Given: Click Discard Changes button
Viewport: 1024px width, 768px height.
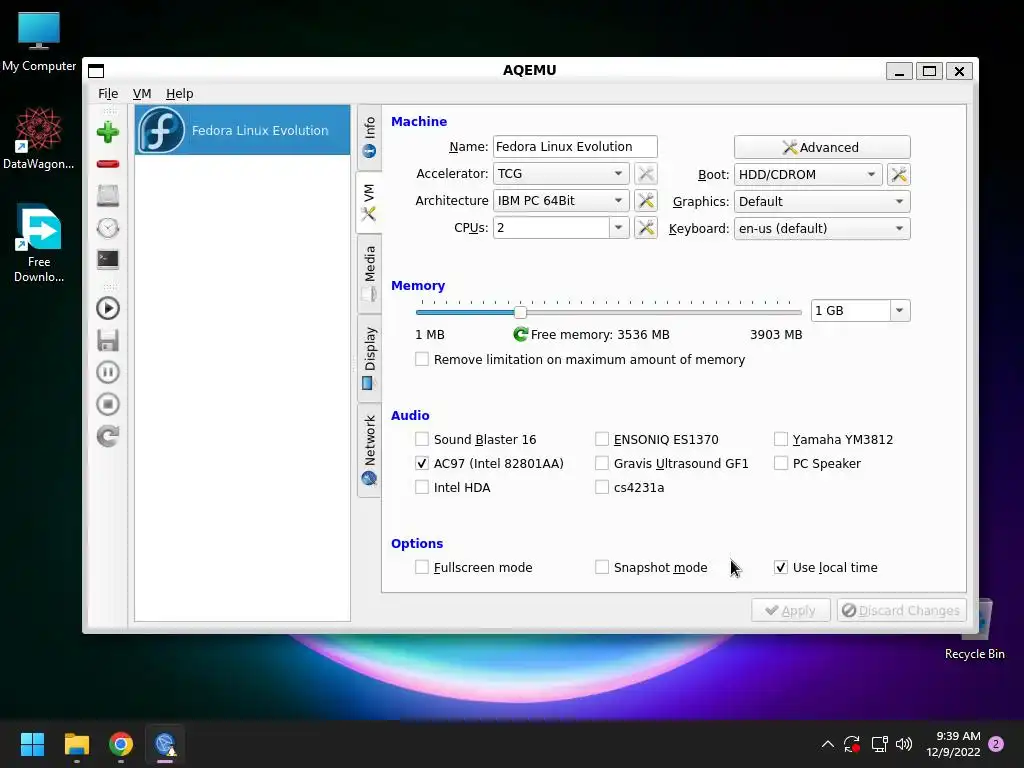Looking at the screenshot, I should tap(901, 611).
